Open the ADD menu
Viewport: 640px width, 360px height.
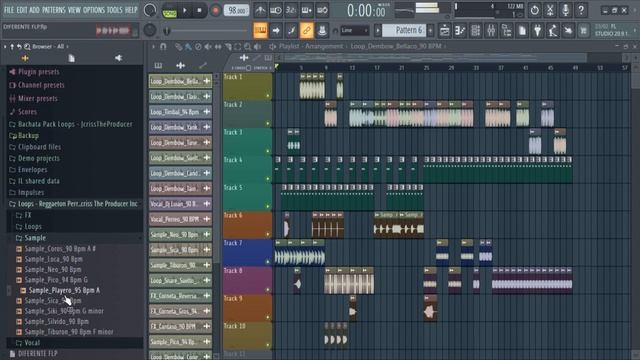coord(34,10)
